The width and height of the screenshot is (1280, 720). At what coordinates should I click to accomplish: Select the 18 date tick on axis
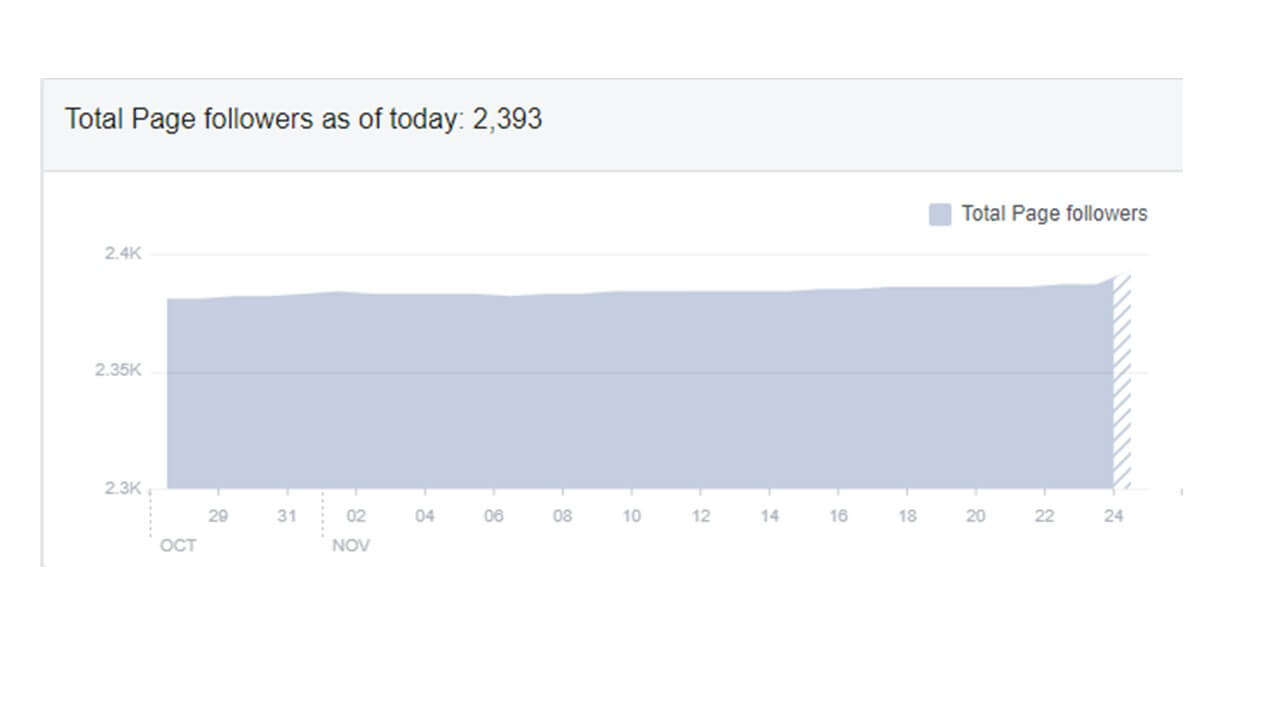click(x=907, y=516)
